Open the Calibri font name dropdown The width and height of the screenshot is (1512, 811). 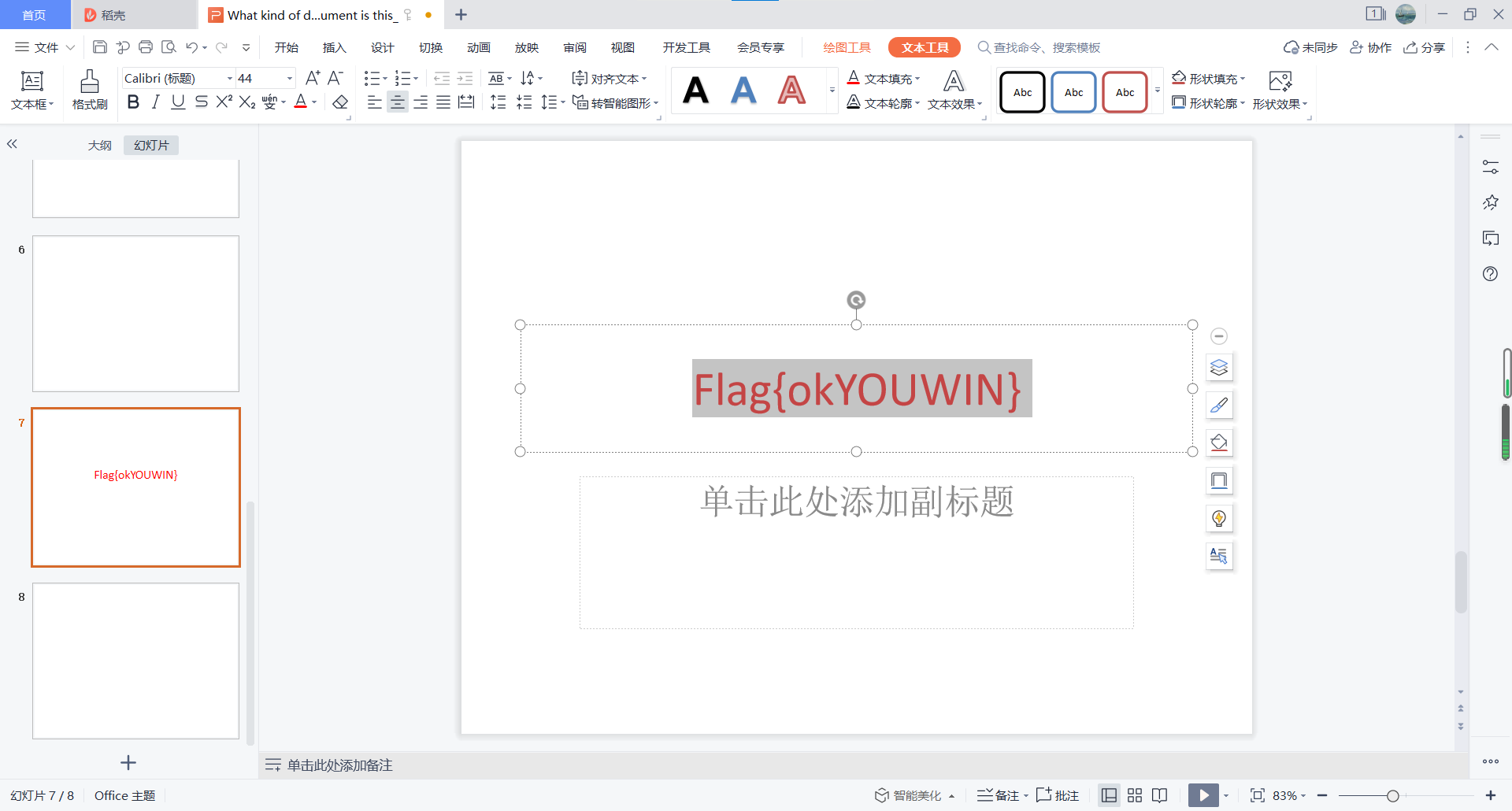coord(230,79)
